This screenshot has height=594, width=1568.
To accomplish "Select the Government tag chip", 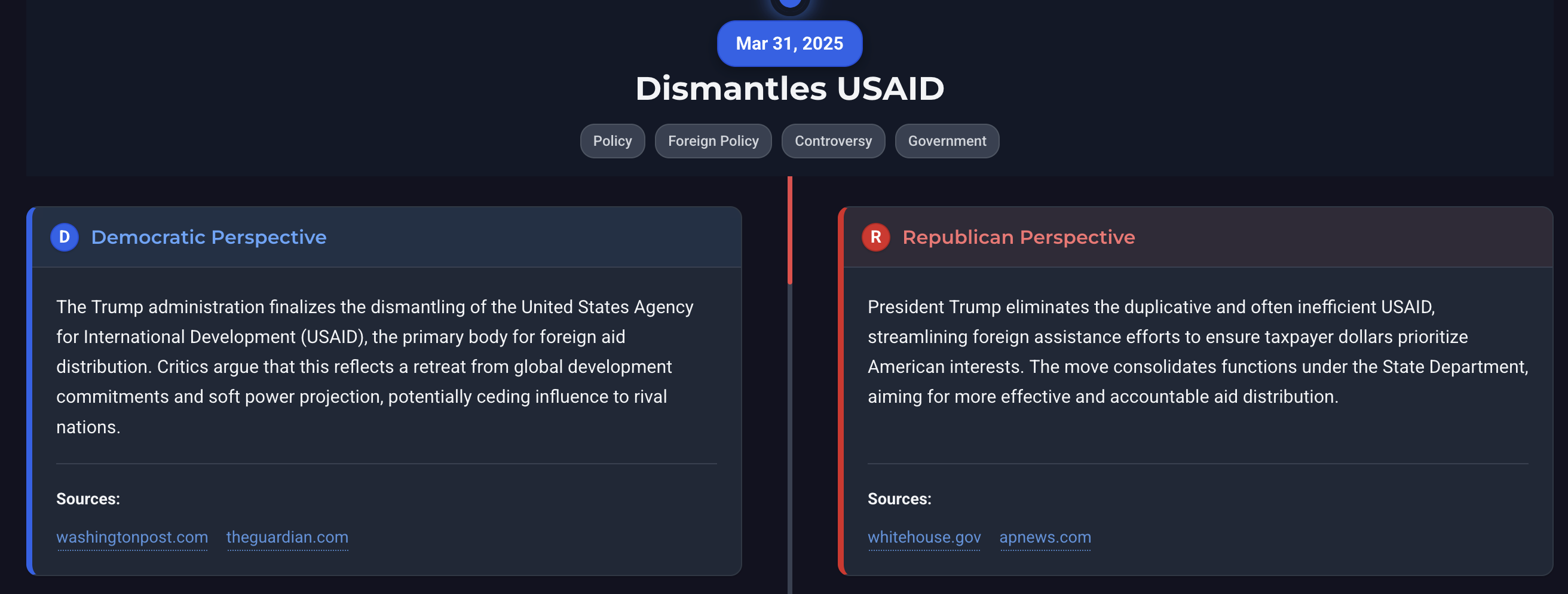I will click(x=947, y=141).
